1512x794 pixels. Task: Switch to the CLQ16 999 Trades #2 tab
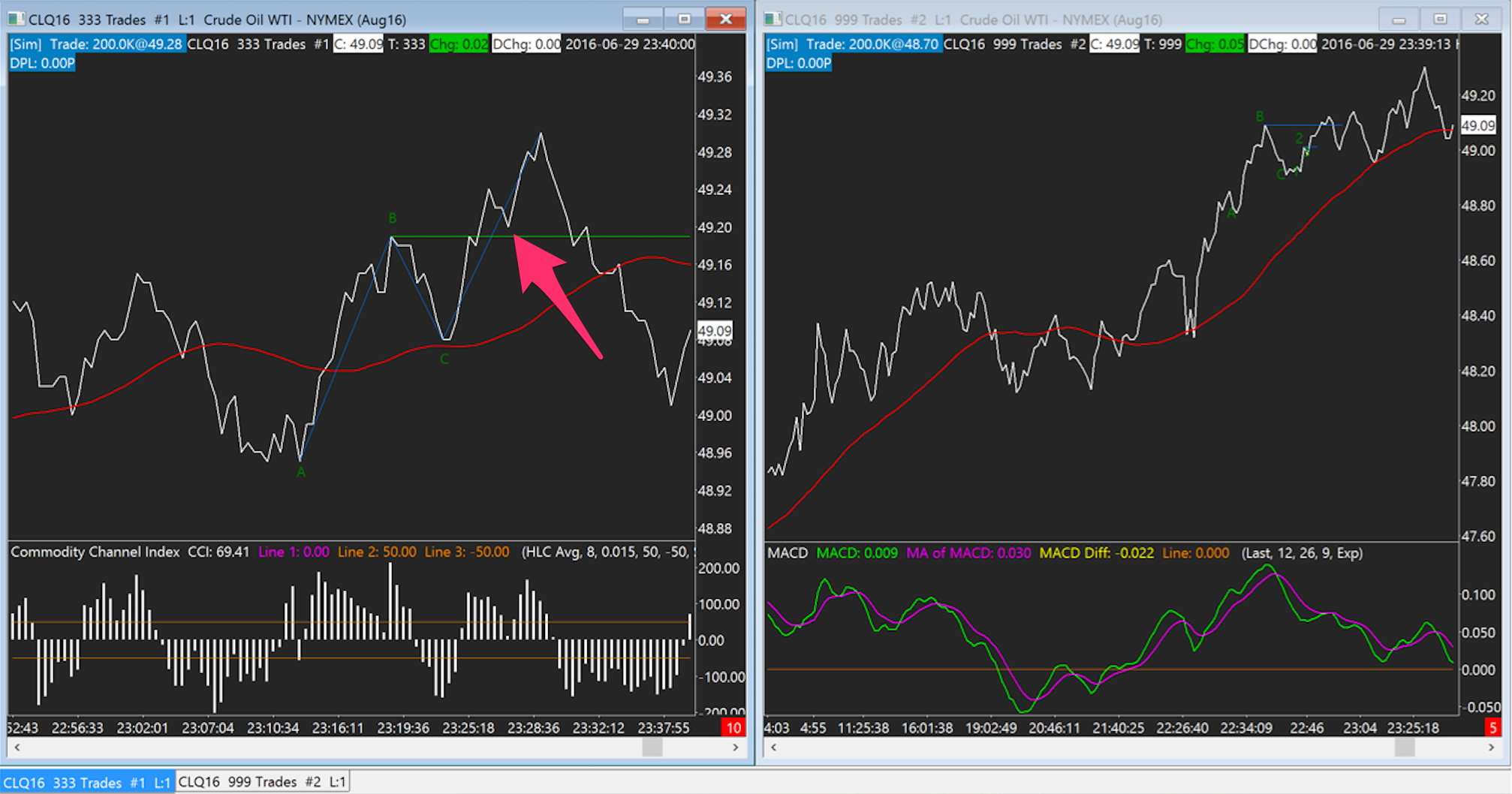[x=262, y=782]
